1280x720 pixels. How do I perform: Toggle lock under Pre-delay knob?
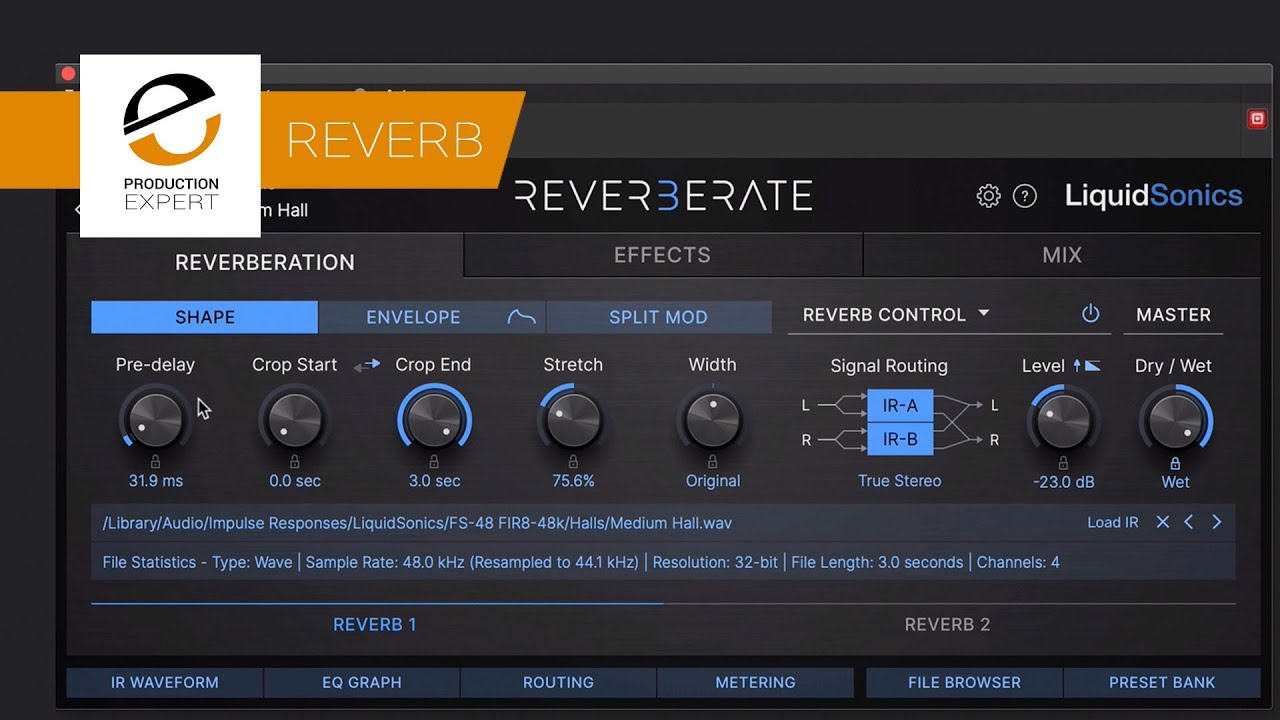pyautogui.click(x=155, y=462)
